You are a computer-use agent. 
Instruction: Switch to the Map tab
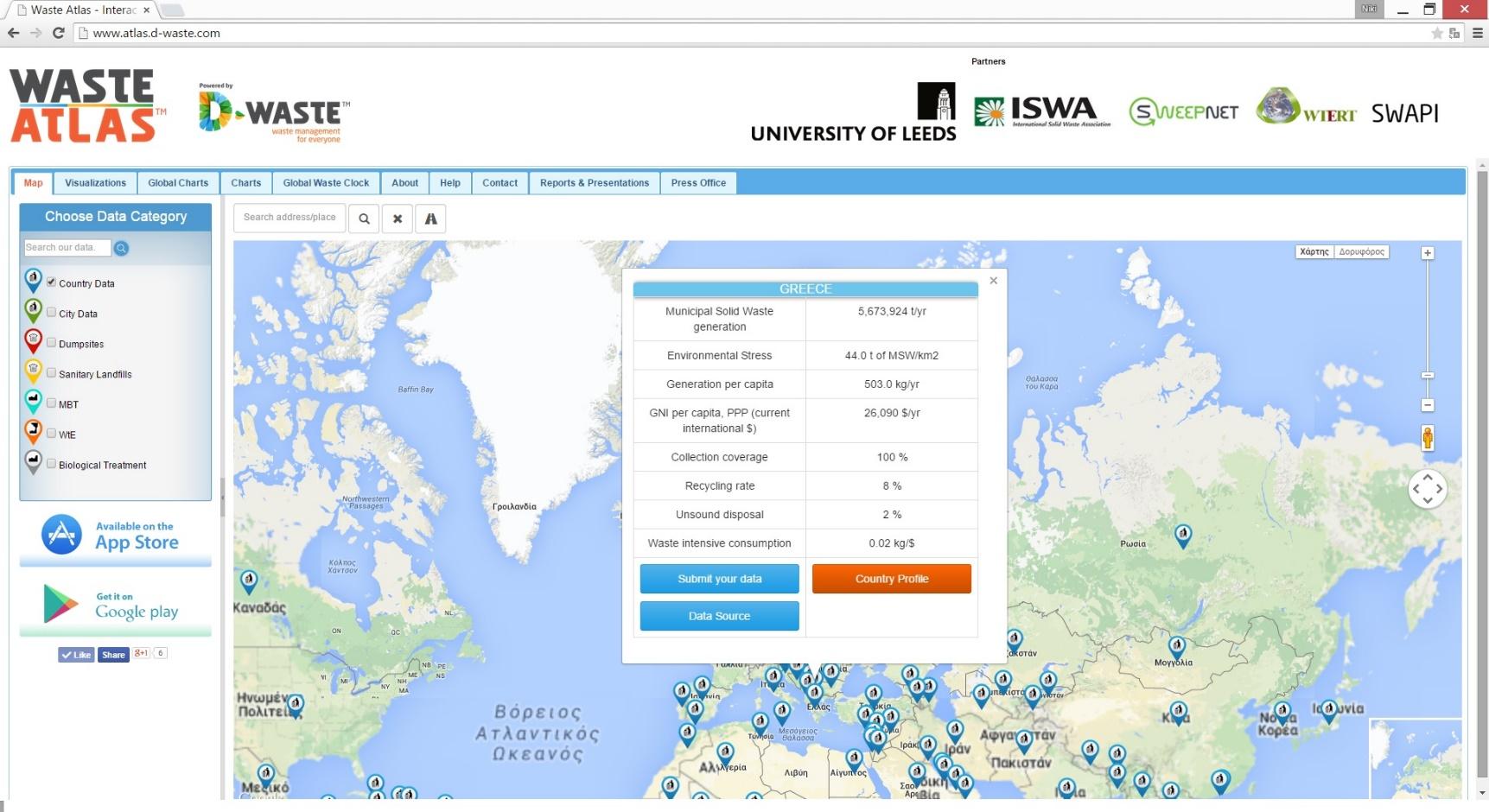(x=33, y=183)
